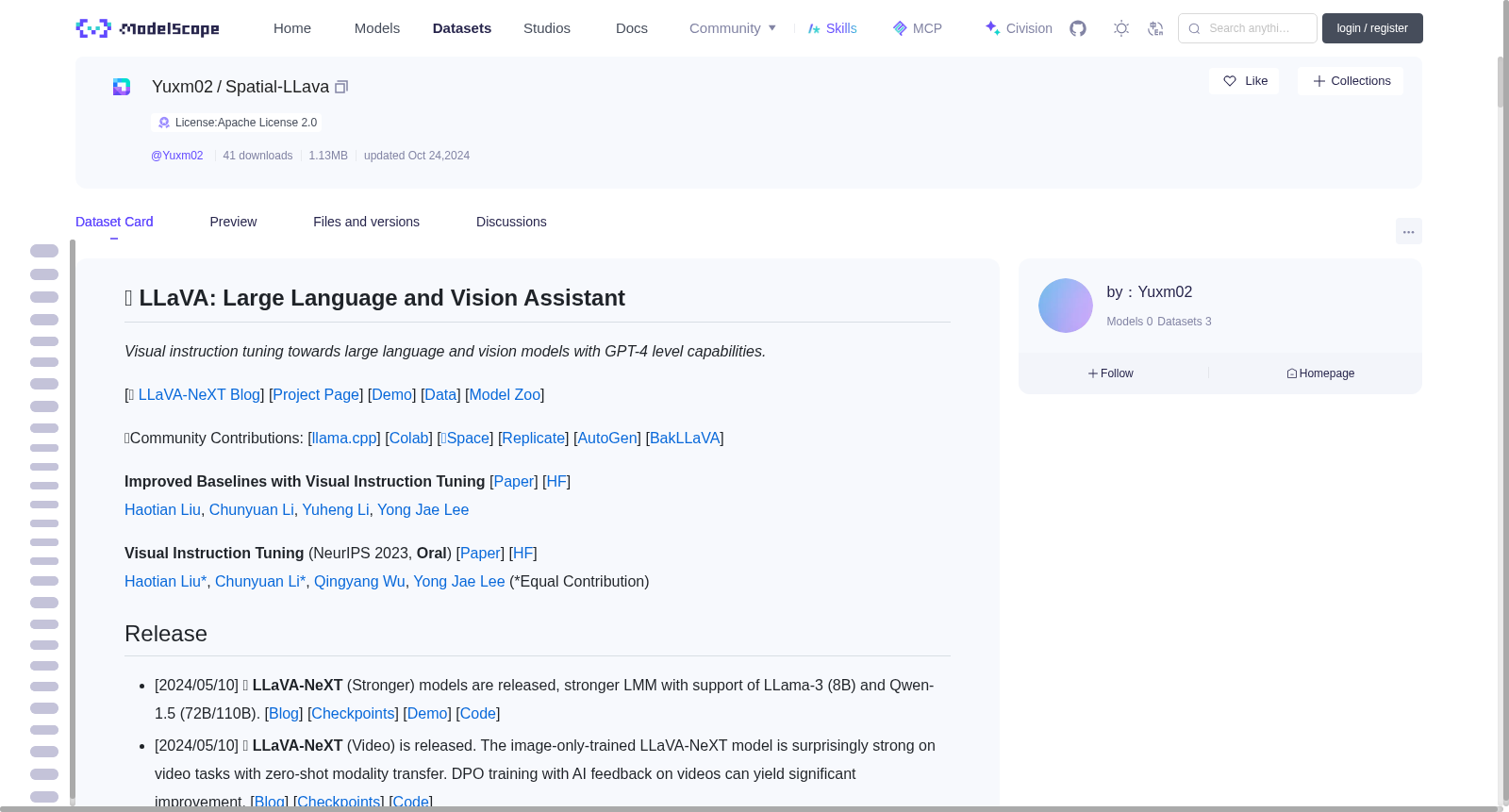Open Civision from the top navigation

[1019, 28]
